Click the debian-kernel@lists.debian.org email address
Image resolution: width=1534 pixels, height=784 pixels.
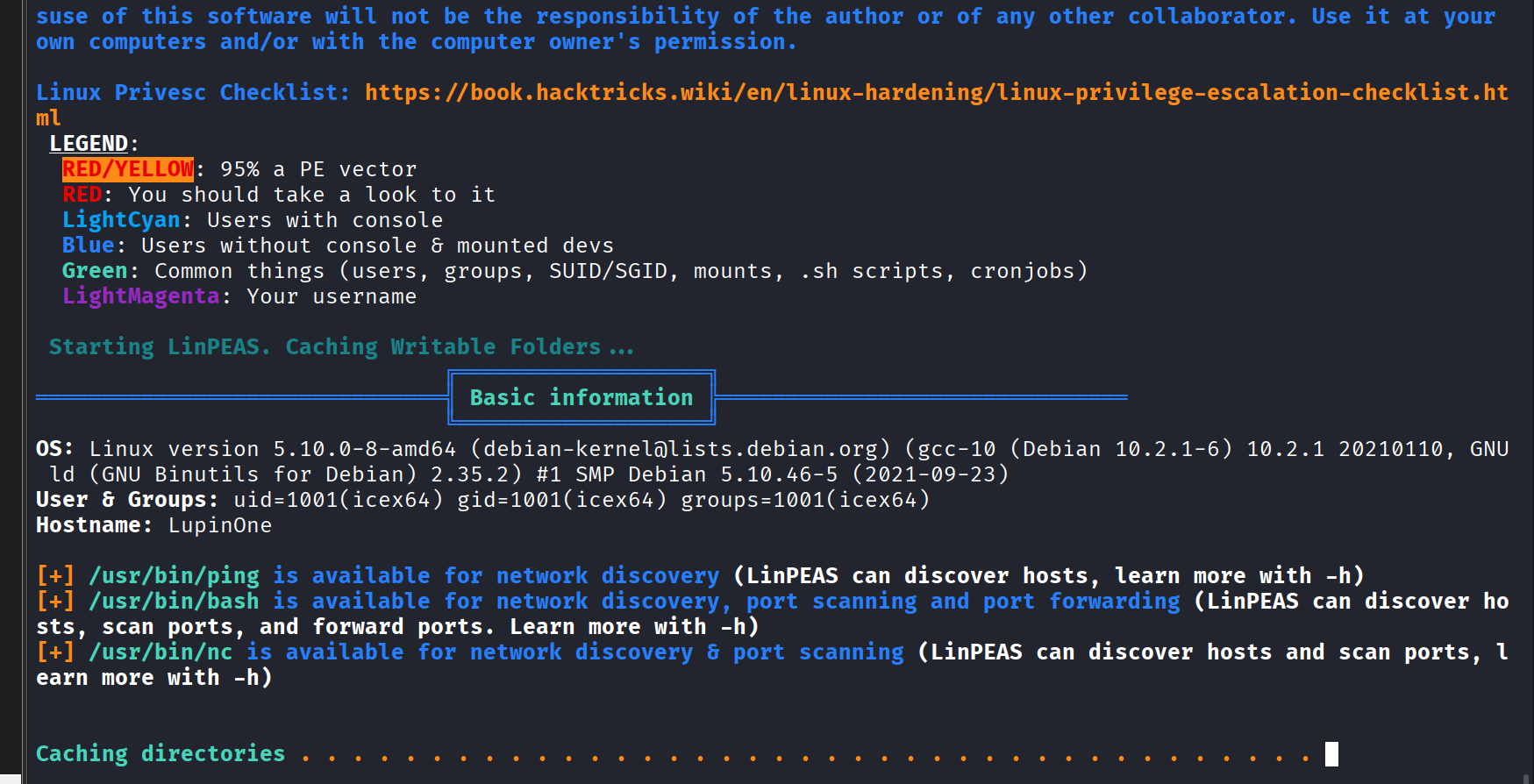(680, 449)
